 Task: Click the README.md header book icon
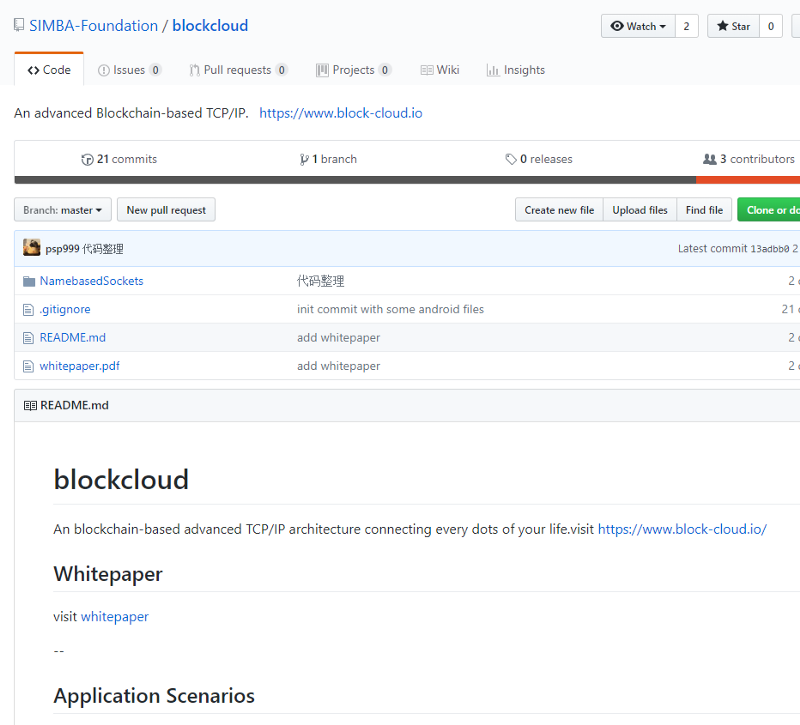pos(30,406)
